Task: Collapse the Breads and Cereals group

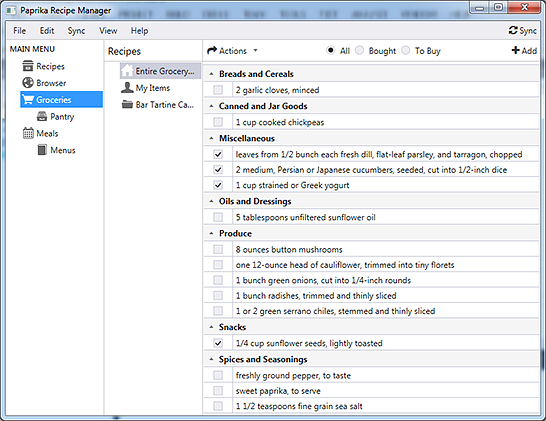Action: 211,74
